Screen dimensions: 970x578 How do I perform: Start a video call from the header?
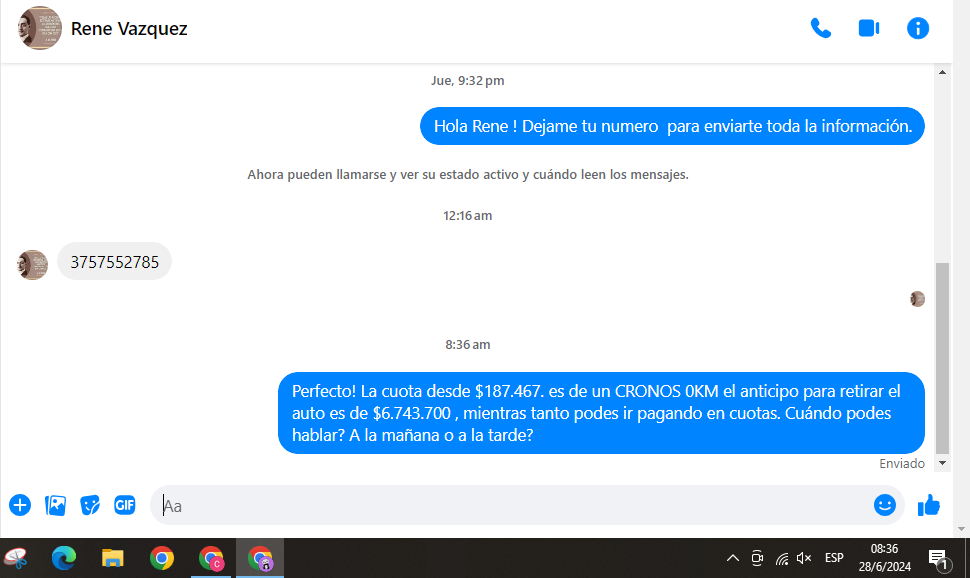click(x=868, y=28)
